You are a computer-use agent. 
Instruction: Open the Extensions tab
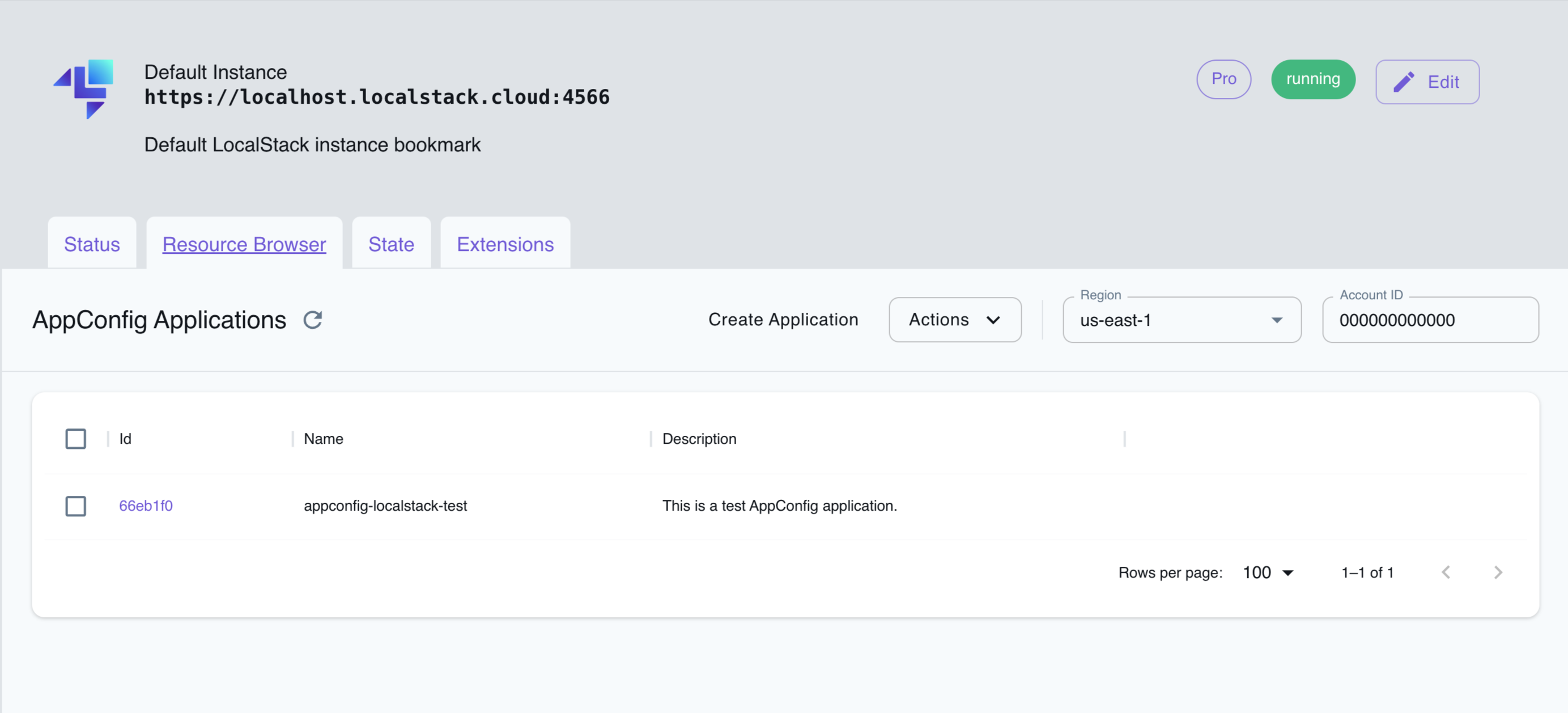(504, 244)
